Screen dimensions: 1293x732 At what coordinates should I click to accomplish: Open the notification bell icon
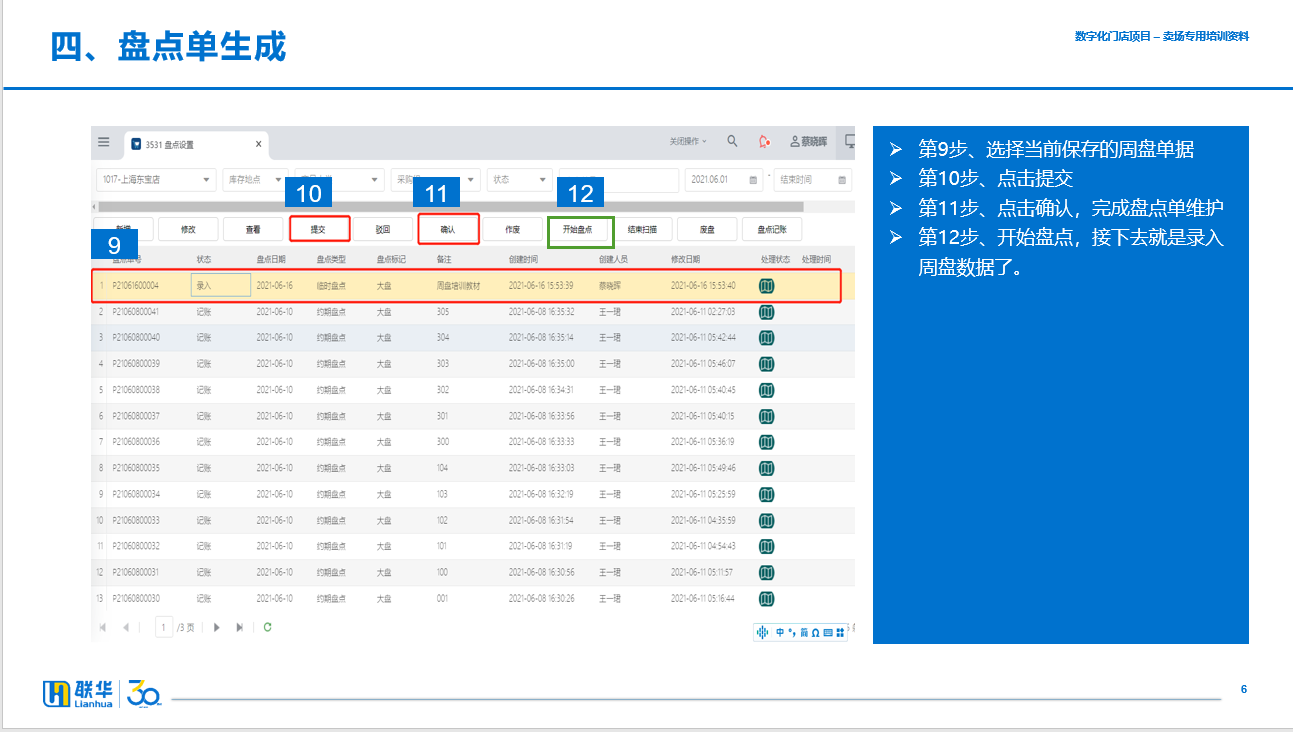(x=764, y=142)
